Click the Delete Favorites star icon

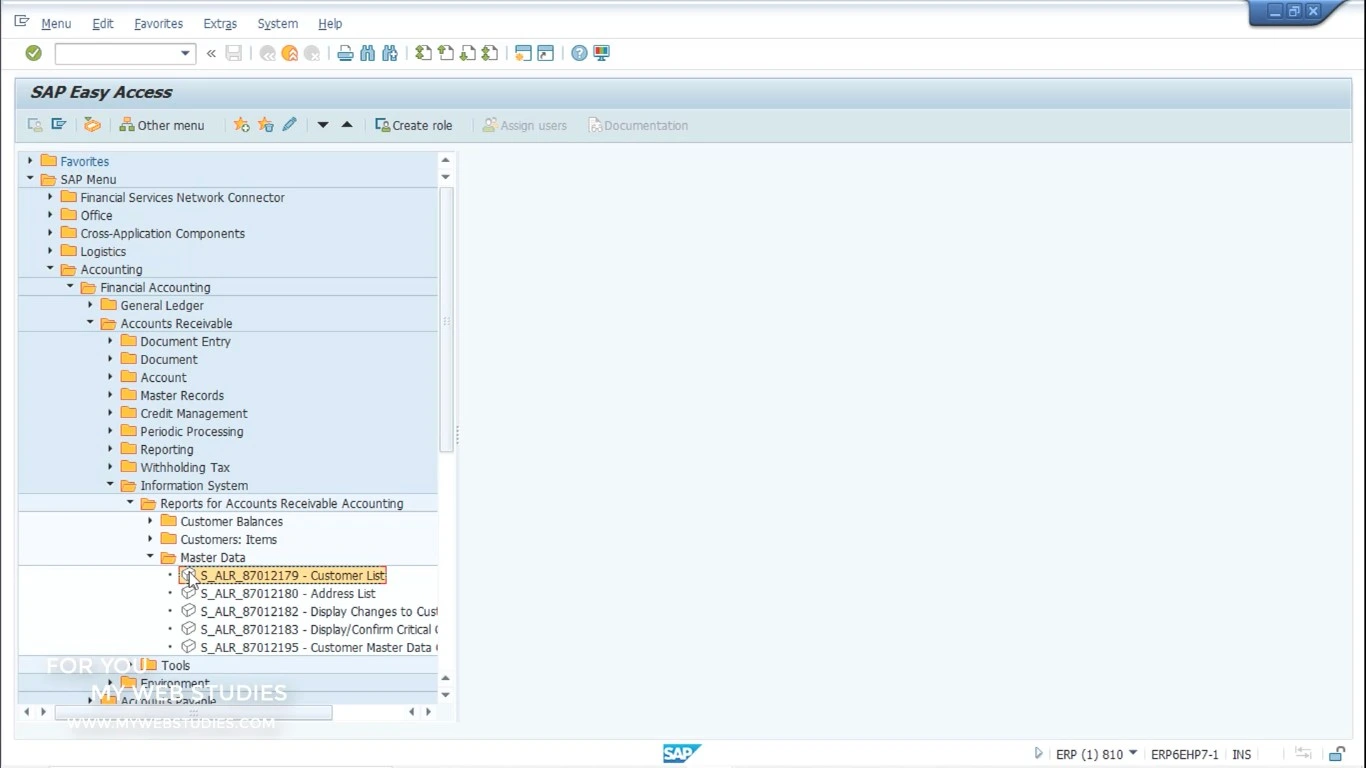tap(265, 125)
